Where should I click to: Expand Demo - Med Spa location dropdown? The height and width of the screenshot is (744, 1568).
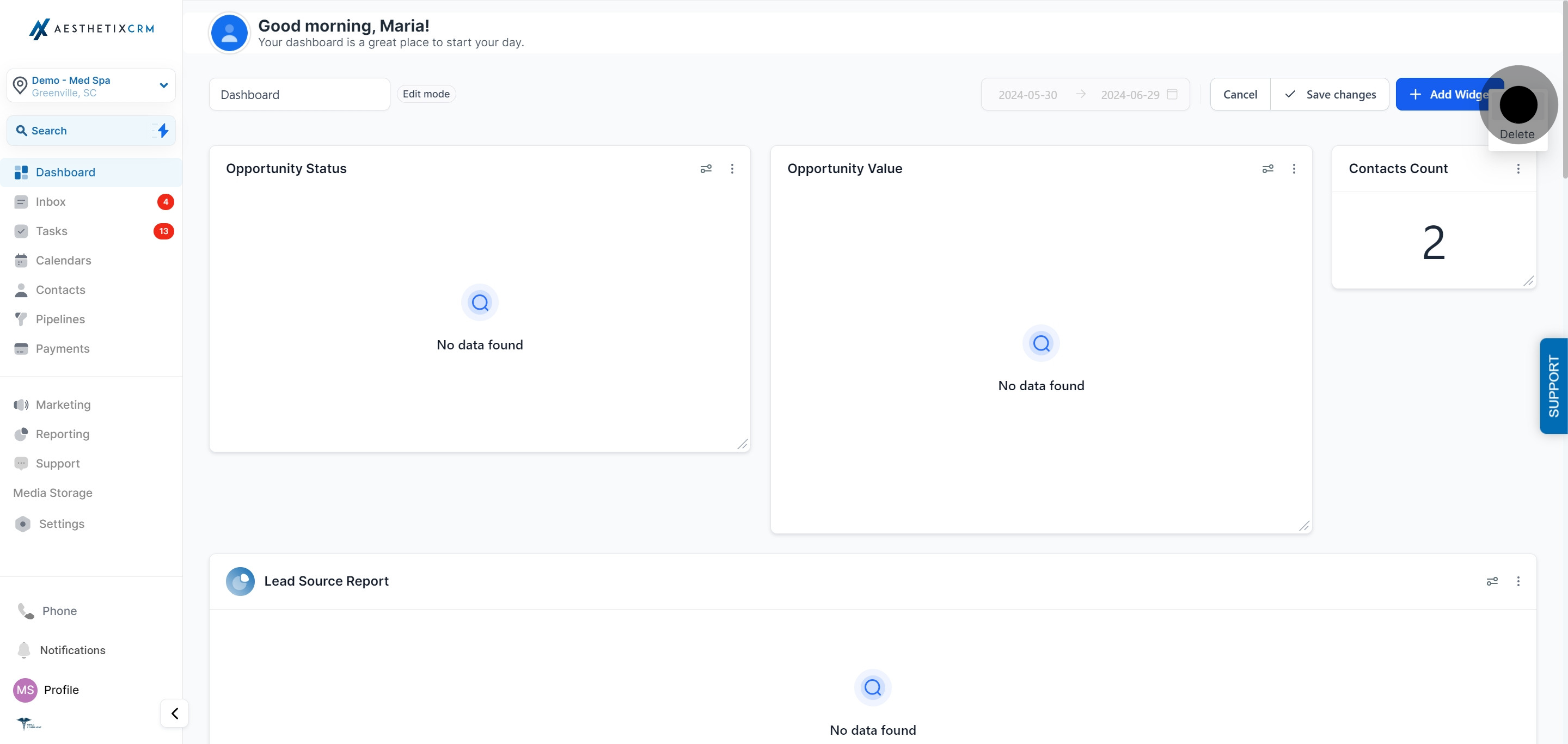click(163, 85)
